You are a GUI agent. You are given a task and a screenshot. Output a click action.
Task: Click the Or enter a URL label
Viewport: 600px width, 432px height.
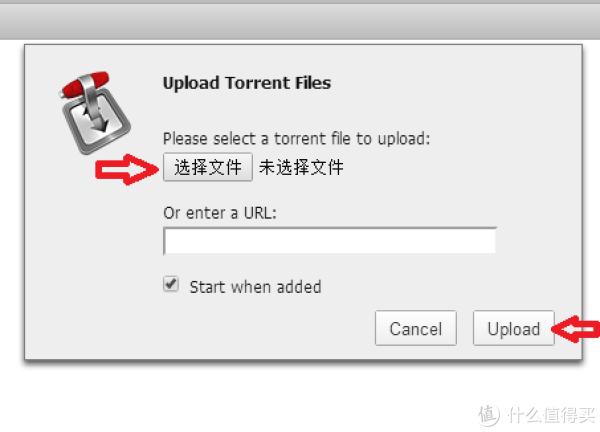[220, 213]
